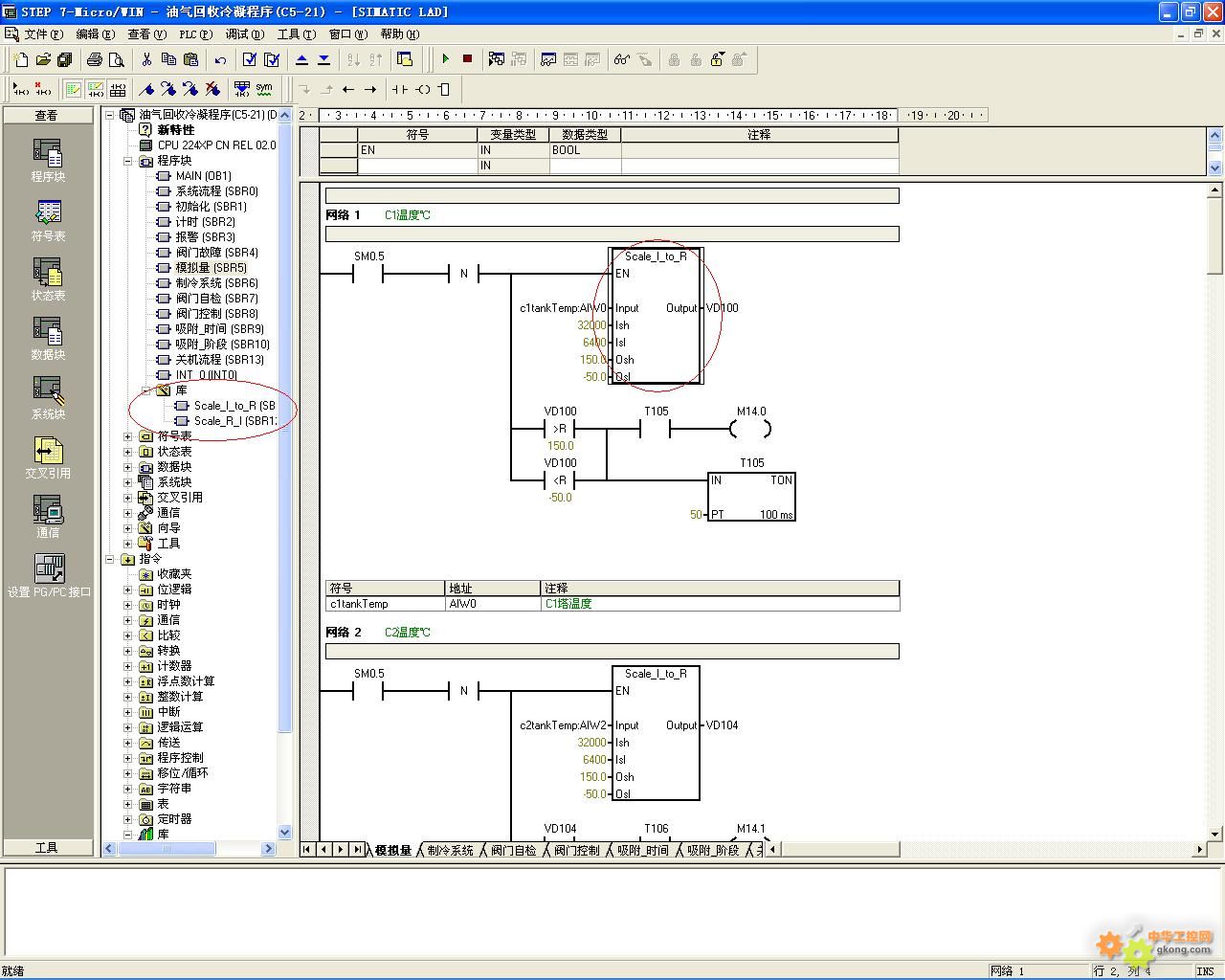Set PLC to RUN mode
This screenshot has width=1225, height=980.
[445, 59]
